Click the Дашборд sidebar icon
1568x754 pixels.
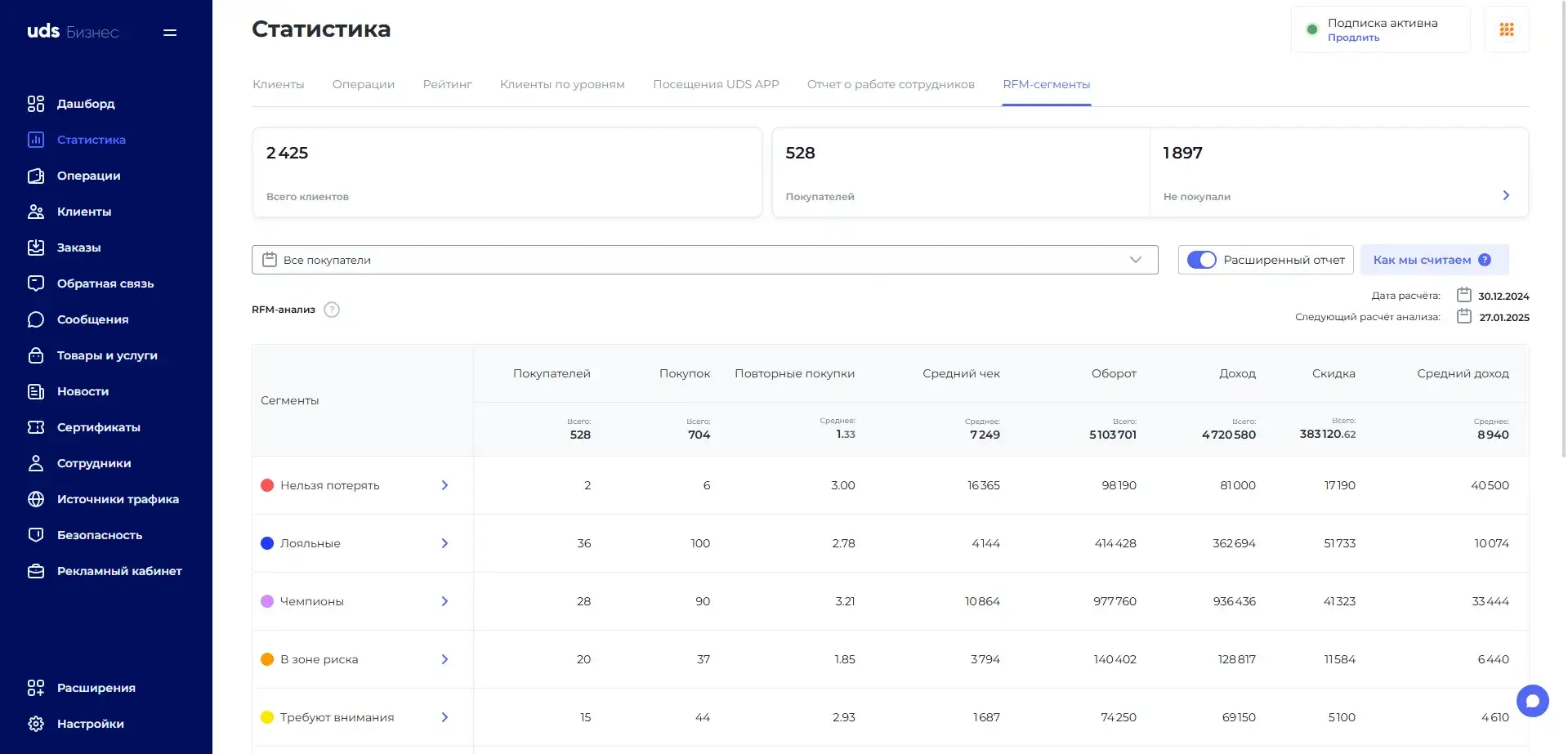(x=36, y=104)
